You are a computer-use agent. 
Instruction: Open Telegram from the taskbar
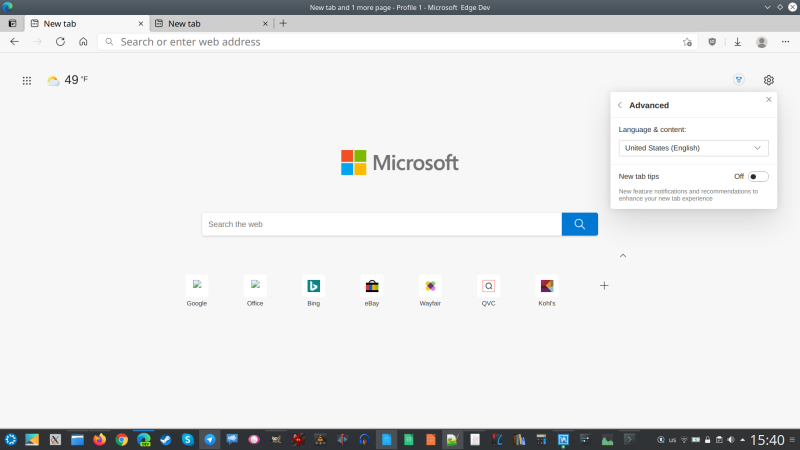[x=210, y=439]
